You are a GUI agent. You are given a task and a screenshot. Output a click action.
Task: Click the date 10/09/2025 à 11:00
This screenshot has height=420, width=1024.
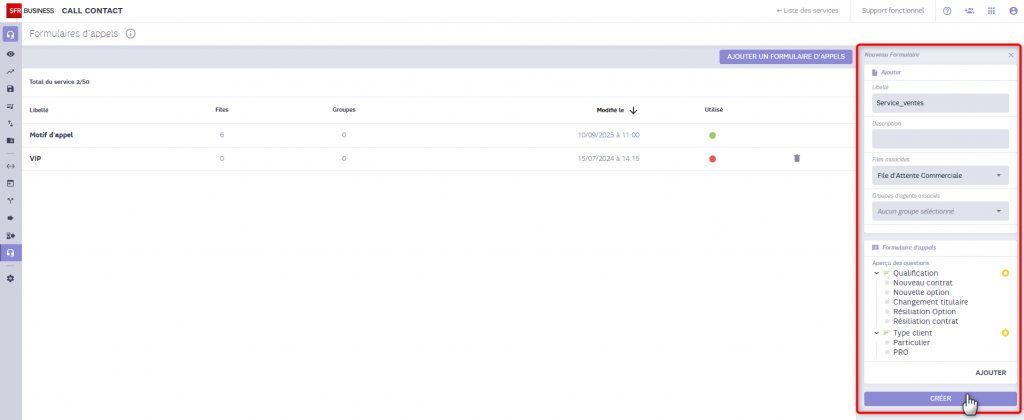(x=609, y=135)
